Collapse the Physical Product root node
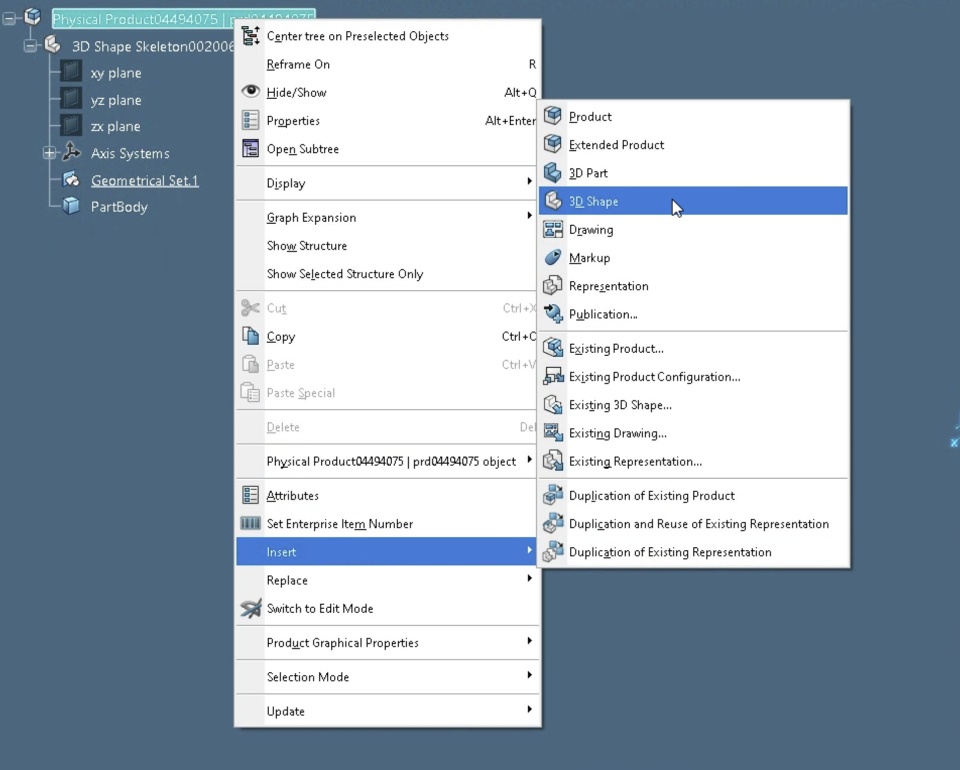 coord(10,18)
